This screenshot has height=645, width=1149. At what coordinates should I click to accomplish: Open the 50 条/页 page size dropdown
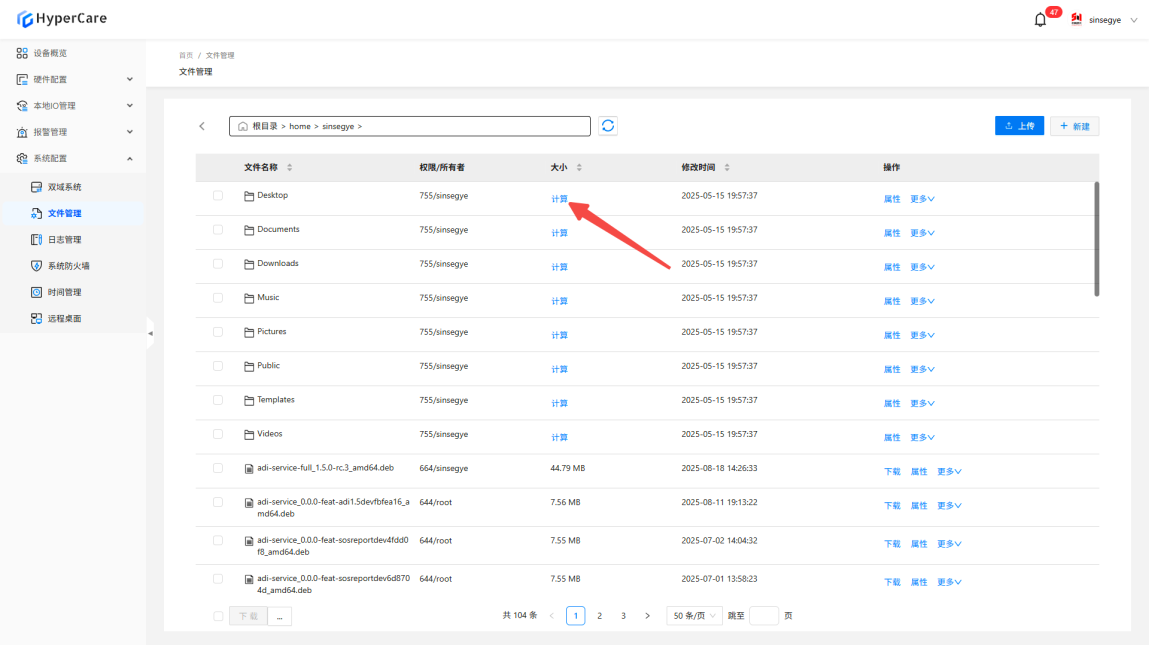pos(695,616)
